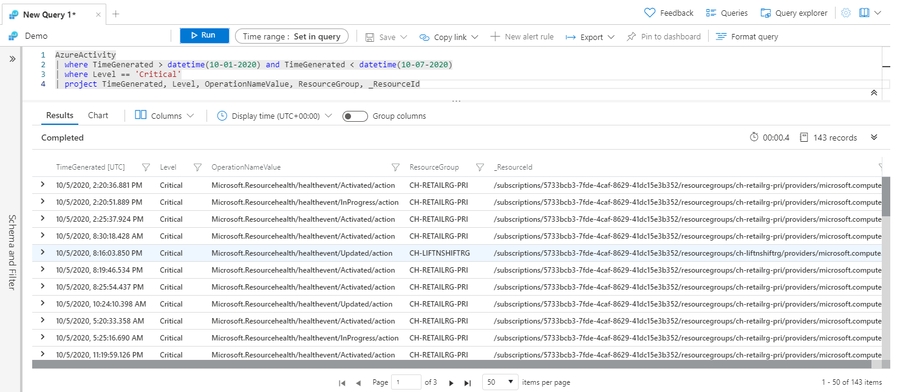Click the horizontal results scrollbar

452,364
